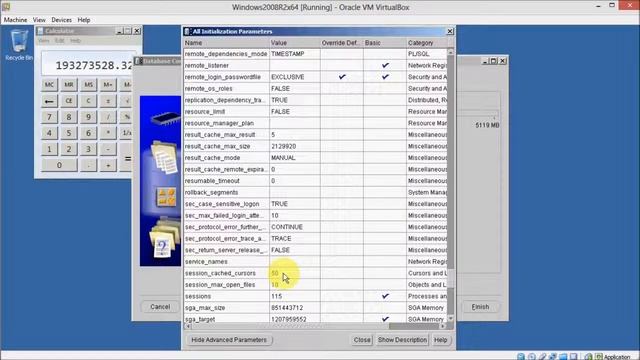Image resolution: width=640 pixels, height=360 pixels.
Task: Click the calculator display field
Action: click(88, 64)
